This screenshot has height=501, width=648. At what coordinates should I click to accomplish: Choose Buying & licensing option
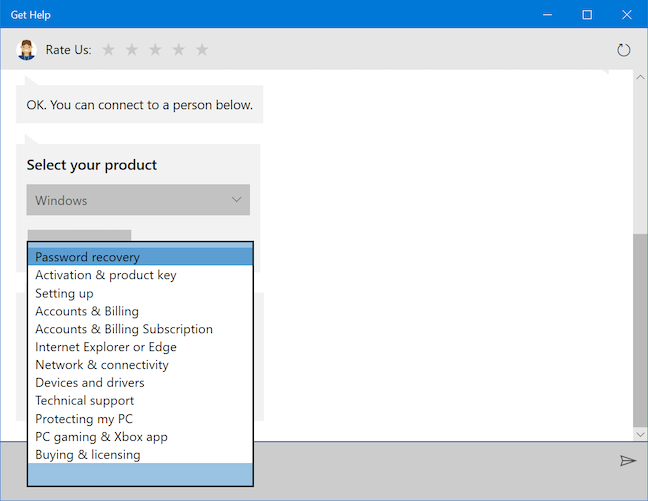tap(140, 454)
